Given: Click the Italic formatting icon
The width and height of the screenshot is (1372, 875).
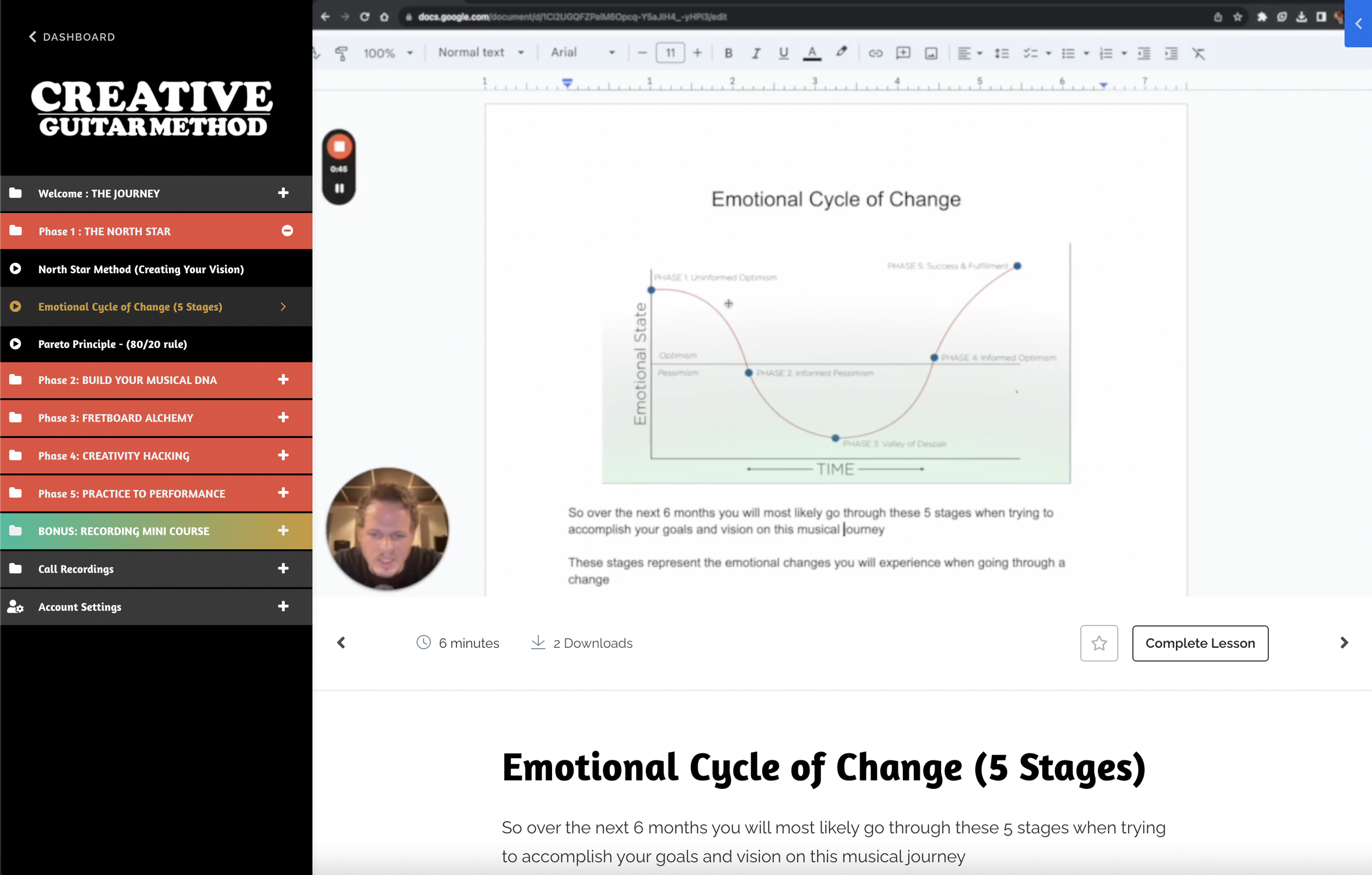Looking at the screenshot, I should [x=756, y=53].
